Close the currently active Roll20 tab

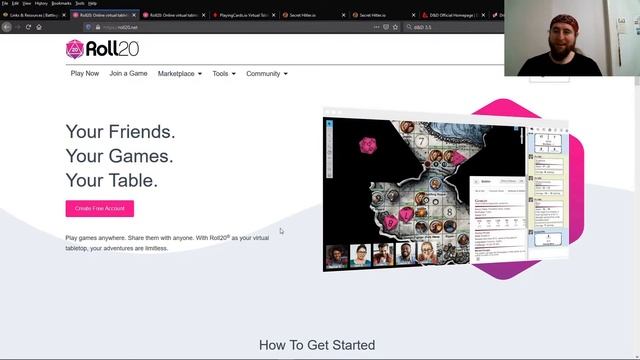tap(134, 15)
